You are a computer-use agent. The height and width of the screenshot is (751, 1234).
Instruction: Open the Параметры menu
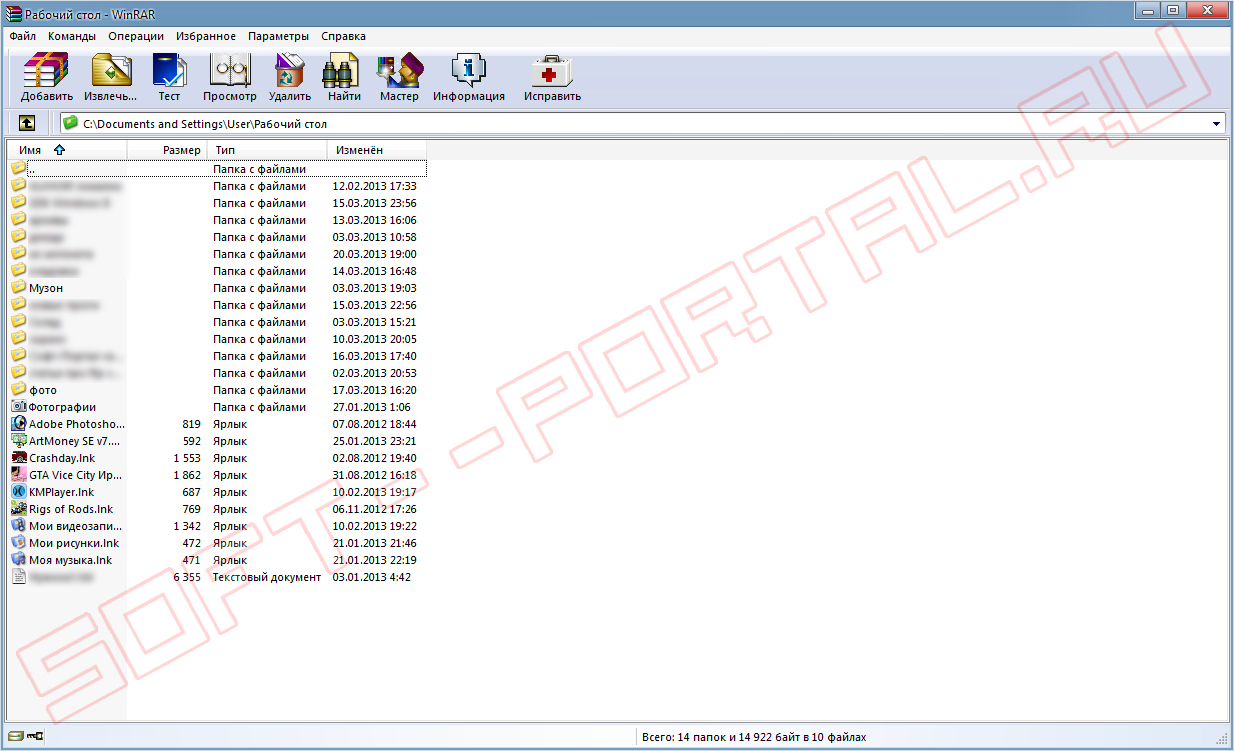(x=279, y=36)
